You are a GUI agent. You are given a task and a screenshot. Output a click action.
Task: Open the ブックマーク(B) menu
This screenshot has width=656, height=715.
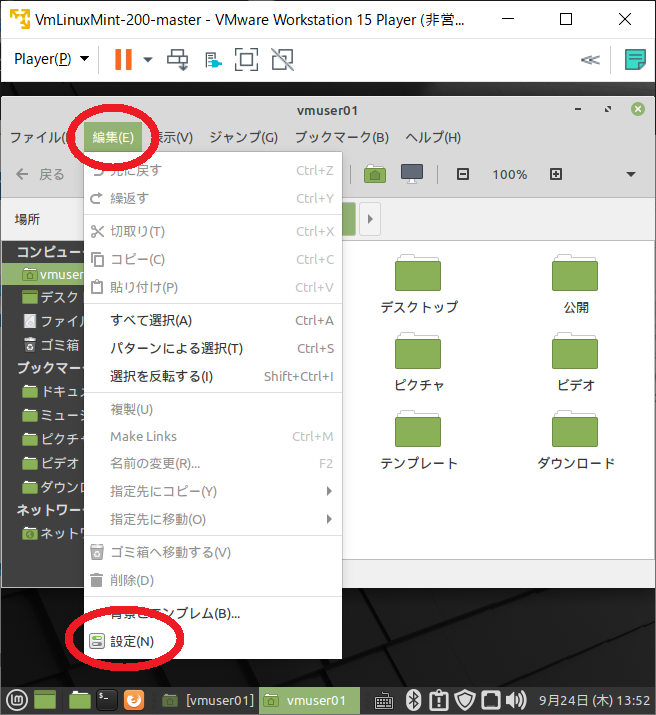342,137
